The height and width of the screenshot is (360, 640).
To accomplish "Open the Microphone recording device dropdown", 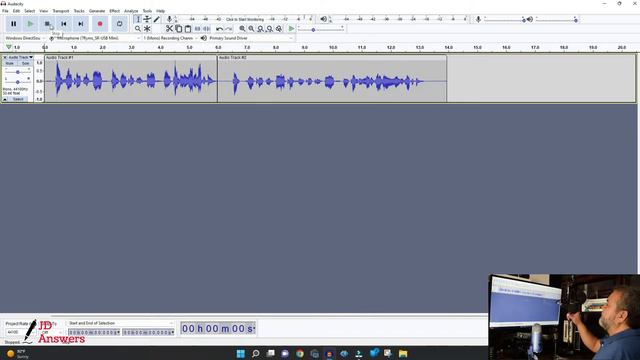I will tap(98, 38).
